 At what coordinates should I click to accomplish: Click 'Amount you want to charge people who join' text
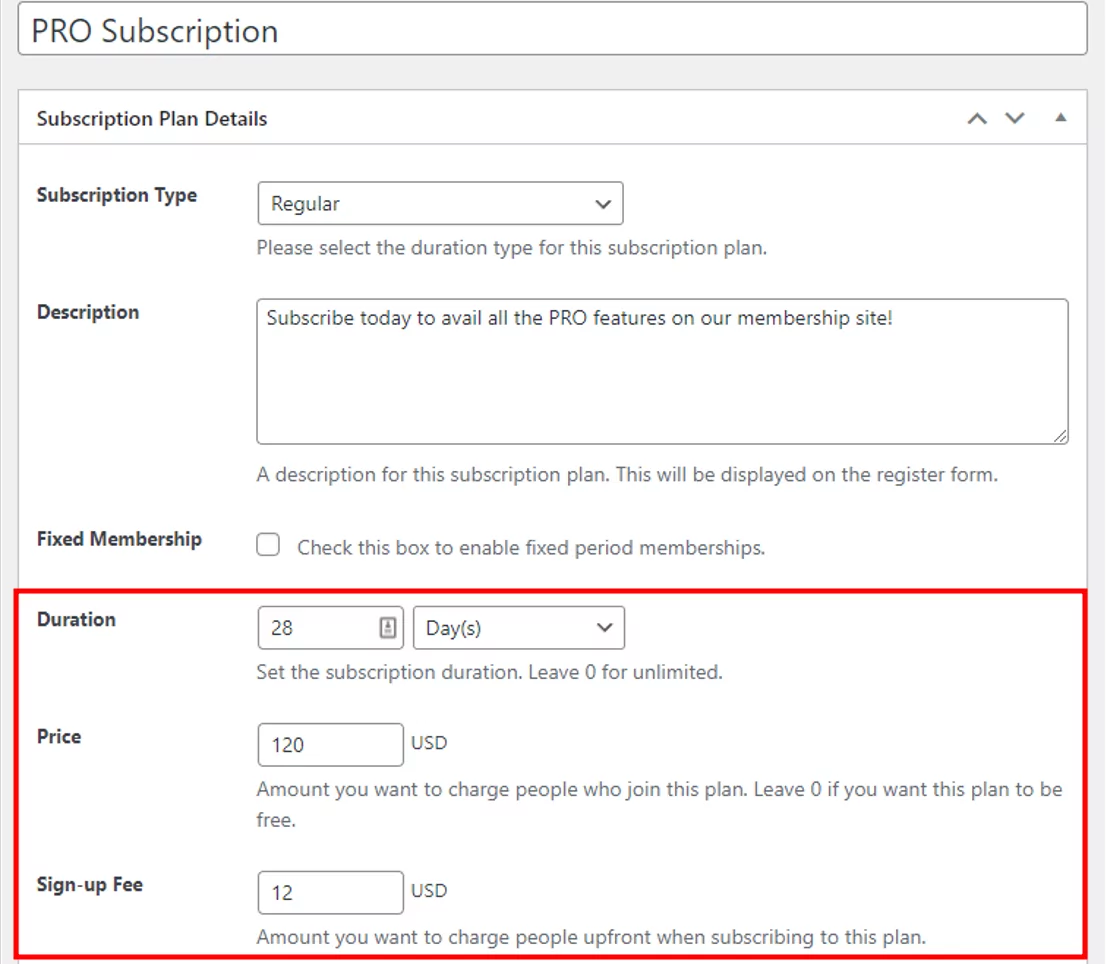[x=660, y=805]
